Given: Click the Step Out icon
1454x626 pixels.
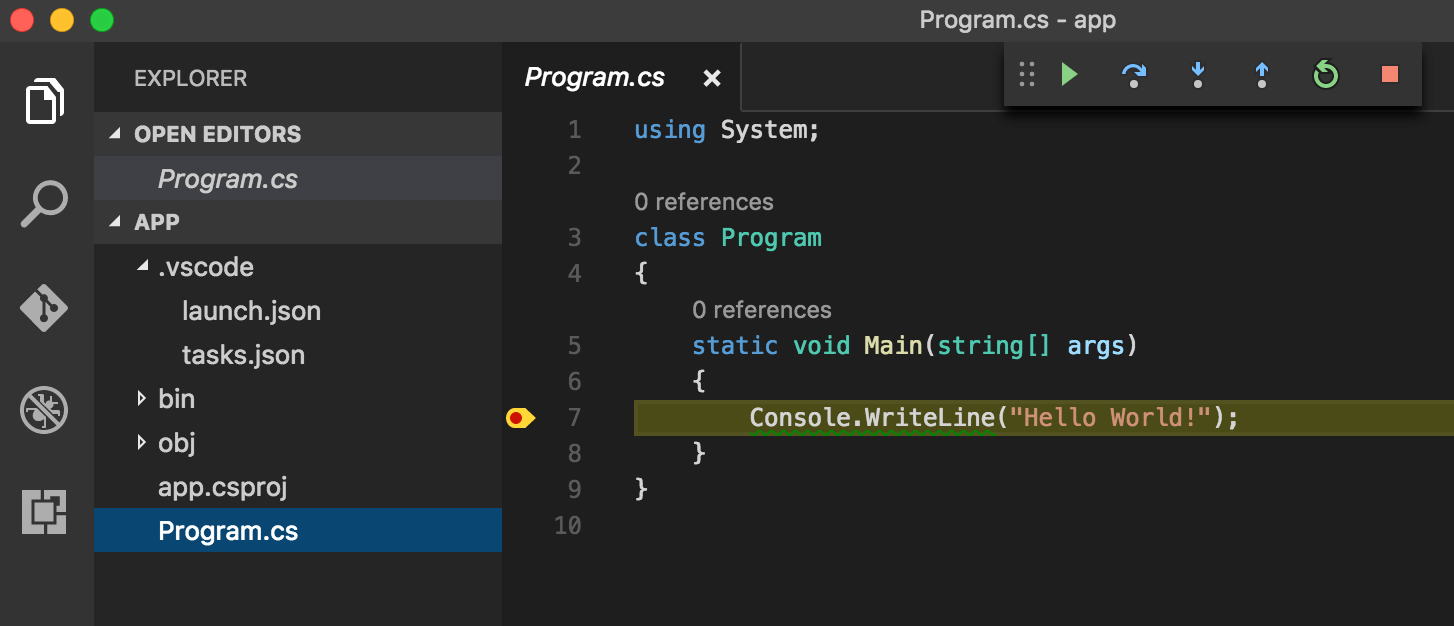Looking at the screenshot, I should [x=1261, y=75].
